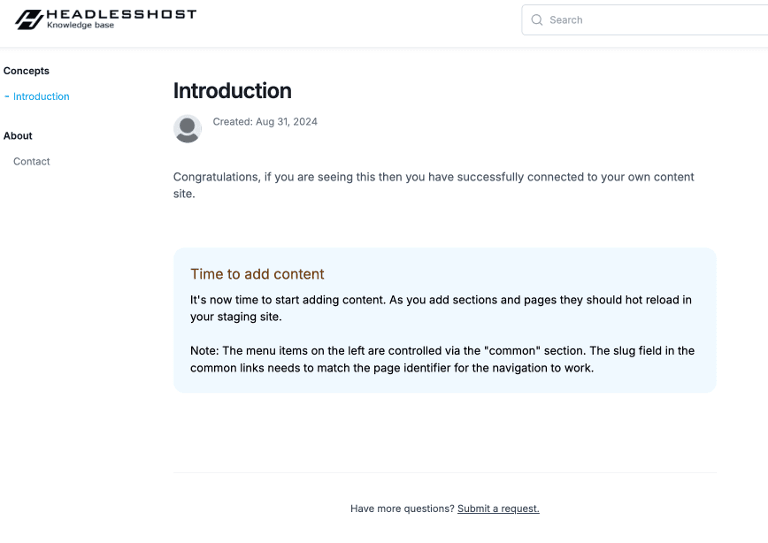Click the hot reload paragraph in callout

[440, 308]
